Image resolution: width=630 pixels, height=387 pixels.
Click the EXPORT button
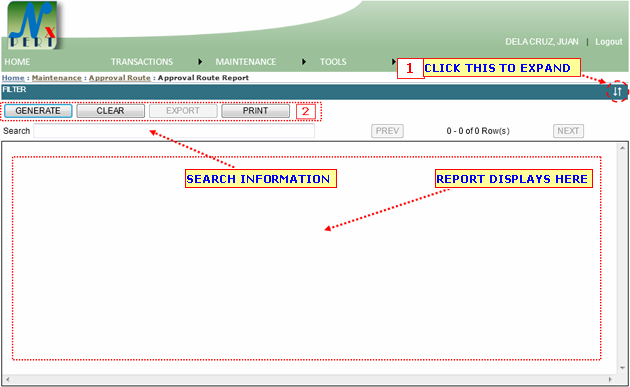click(x=183, y=111)
